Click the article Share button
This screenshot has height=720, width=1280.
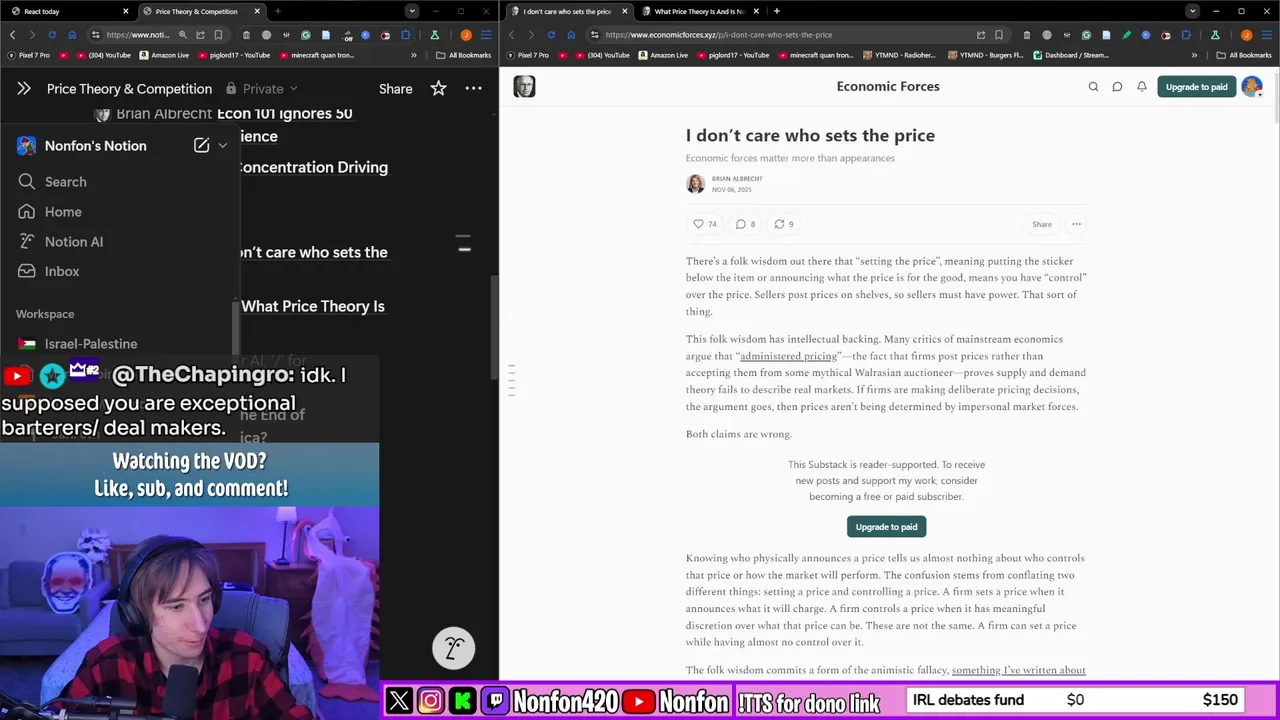(1042, 224)
